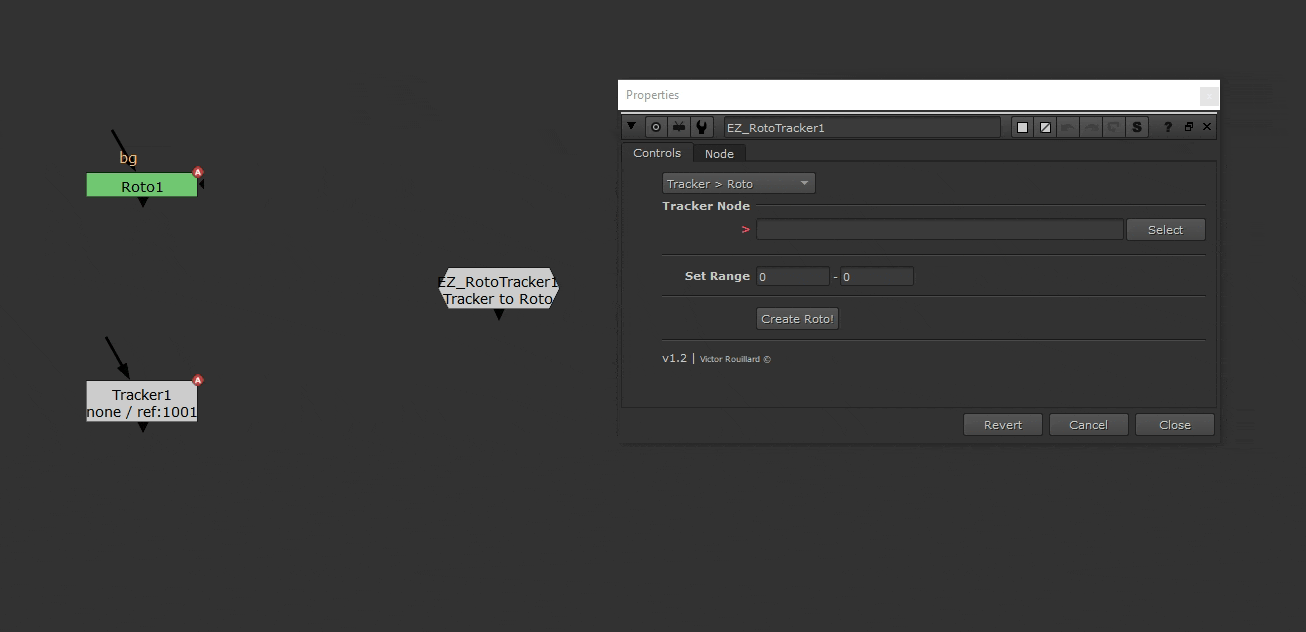This screenshot has height=632, width=1306.
Task: Click the solid node color square icon
Action: [1022, 127]
